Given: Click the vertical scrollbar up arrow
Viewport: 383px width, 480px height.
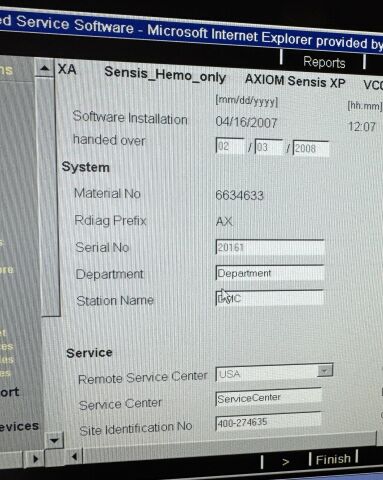Looking at the screenshot, I should [x=44, y=69].
